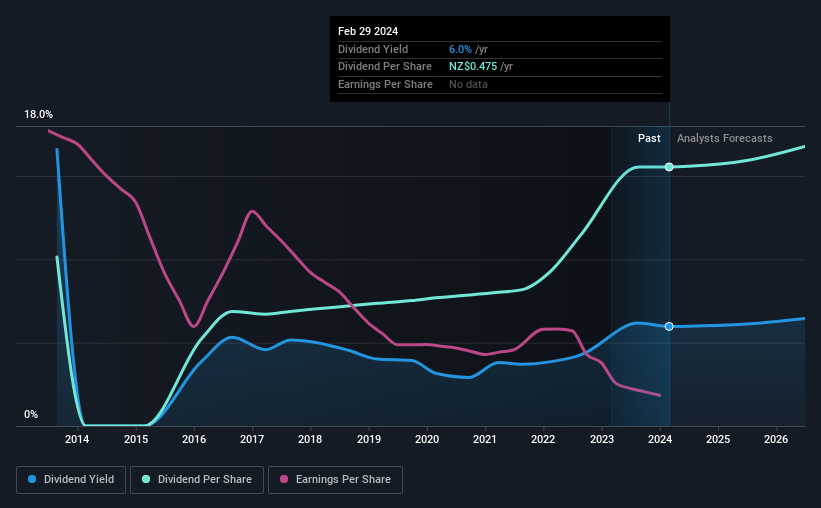Click the NZ$0.475 dividend per share value
Image resolution: width=821 pixels, height=508 pixels.
coord(473,67)
